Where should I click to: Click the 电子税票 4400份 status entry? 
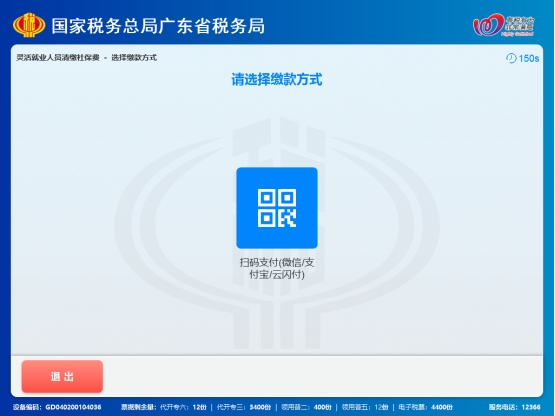coord(425,407)
